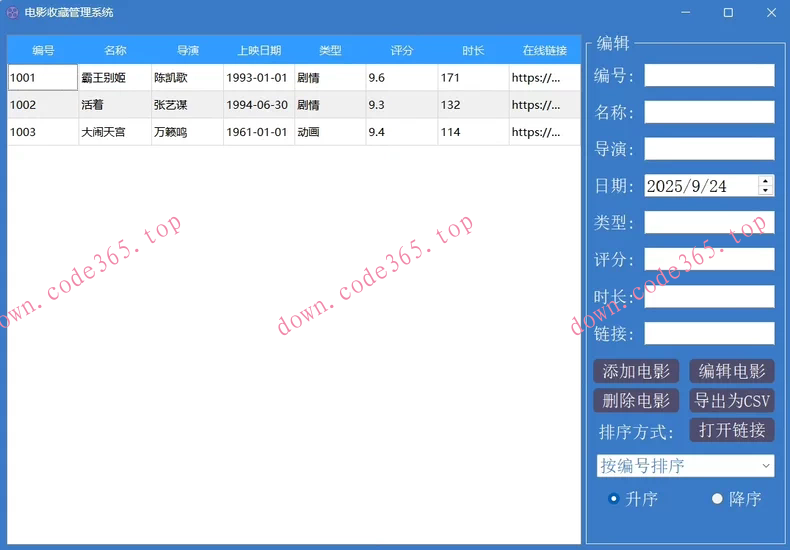
Task: Click the 类型 column header
Action: coord(331,50)
